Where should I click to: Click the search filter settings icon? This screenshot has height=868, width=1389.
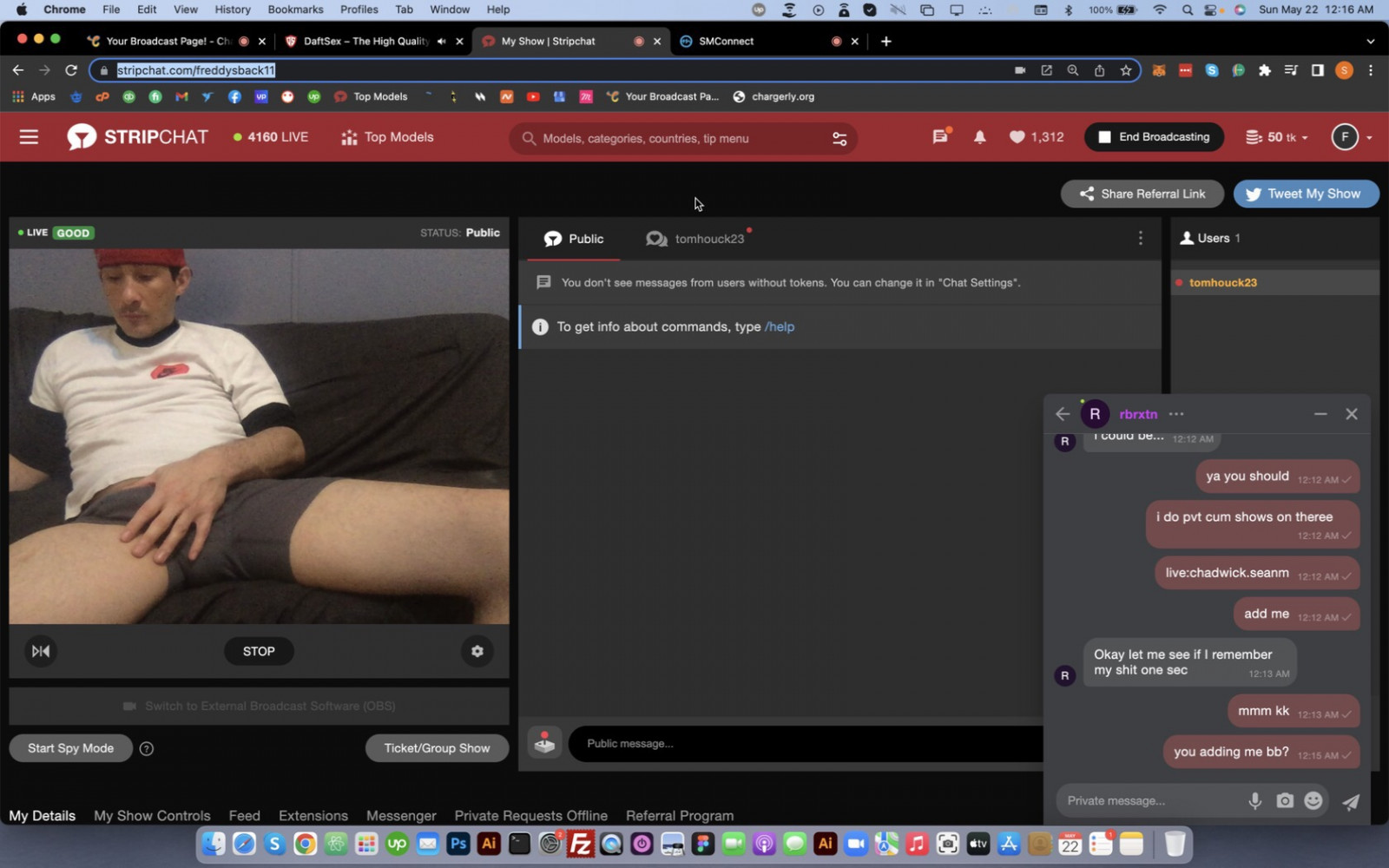click(x=839, y=139)
